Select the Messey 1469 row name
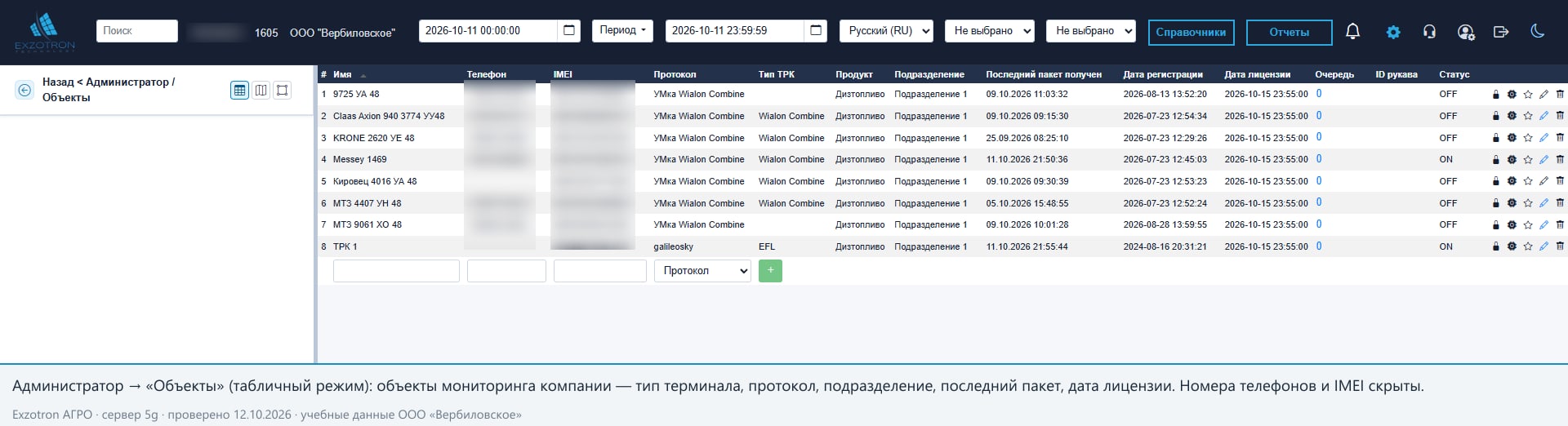 pyautogui.click(x=360, y=160)
